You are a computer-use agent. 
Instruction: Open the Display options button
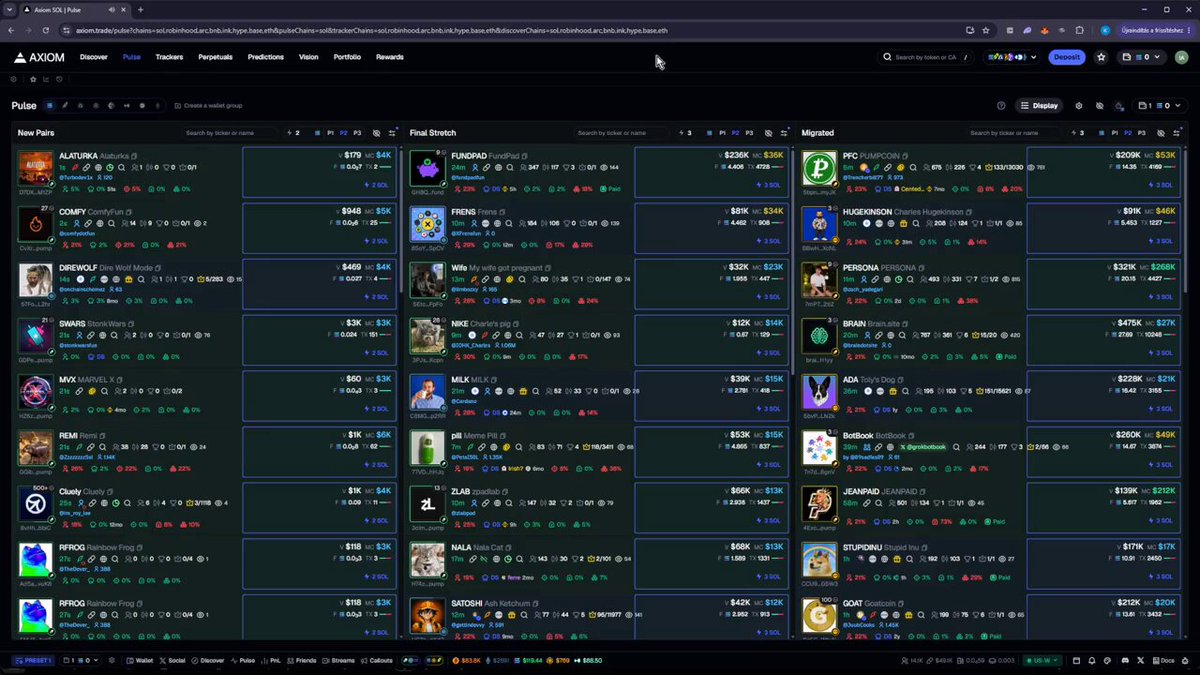coord(1039,105)
